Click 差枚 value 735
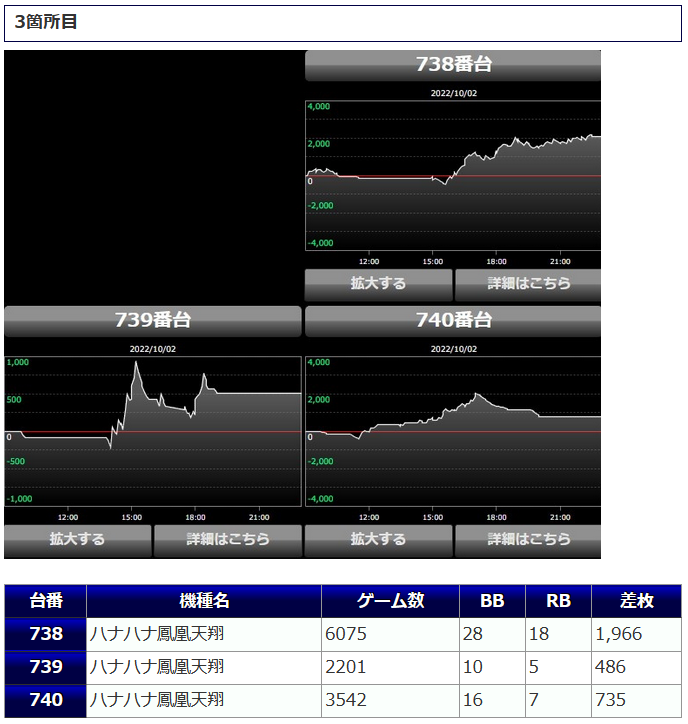The width and height of the screenshot is (688, 724). (x=610, y=700)
